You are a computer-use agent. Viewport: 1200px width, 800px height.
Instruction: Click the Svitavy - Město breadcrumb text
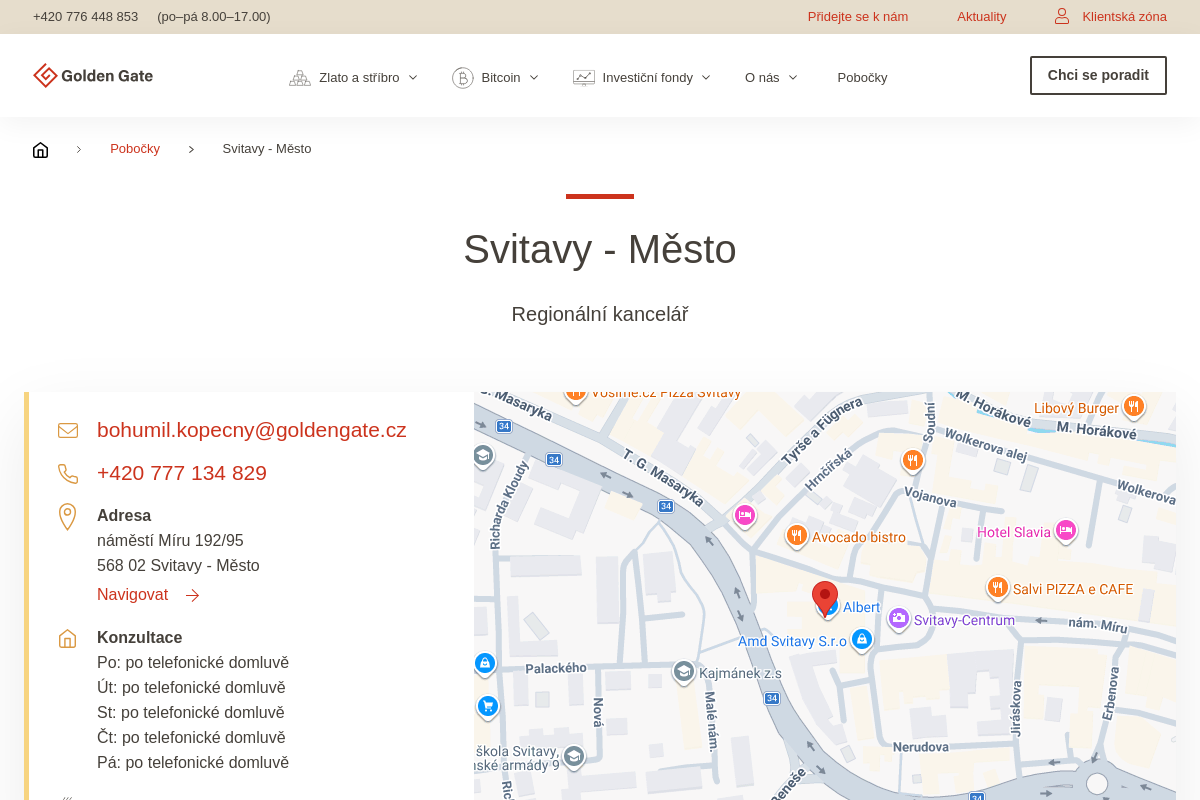[267, 149]
